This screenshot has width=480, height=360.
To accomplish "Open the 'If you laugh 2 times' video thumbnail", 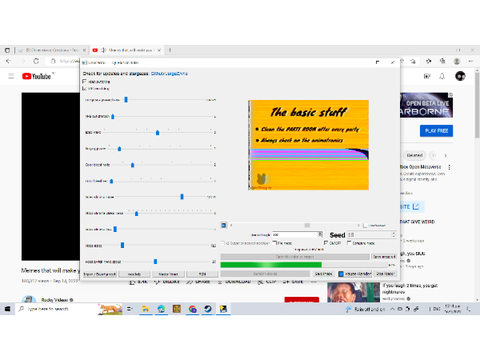I will point(354,292).
